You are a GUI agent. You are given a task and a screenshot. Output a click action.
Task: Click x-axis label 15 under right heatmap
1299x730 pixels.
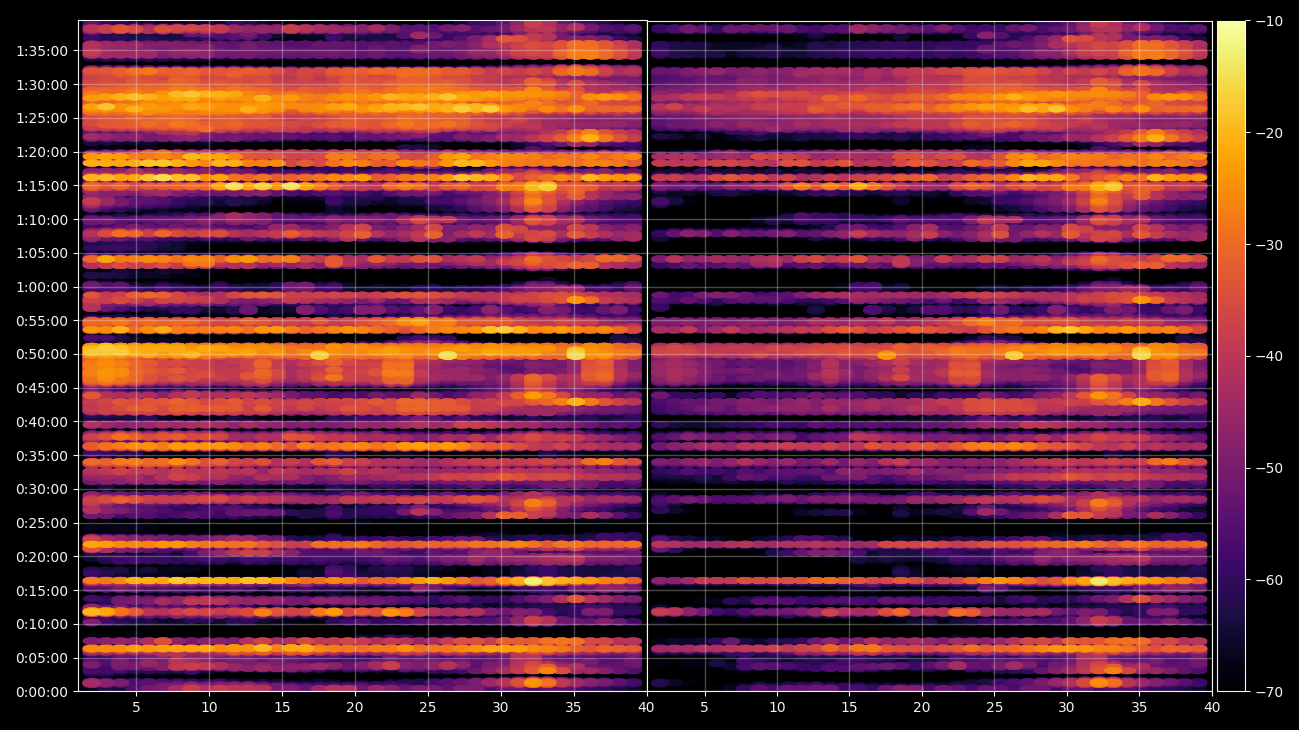[x=849, y=708]
